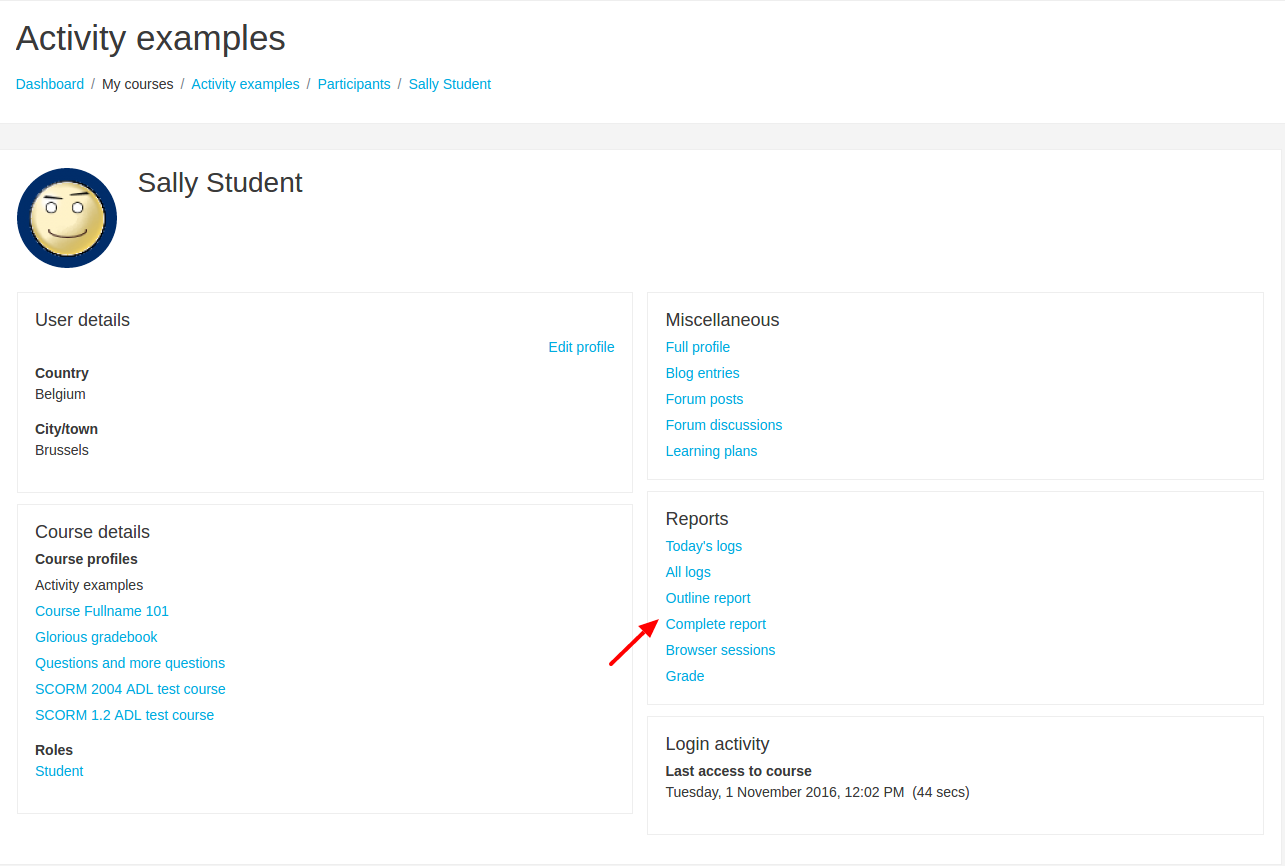This screenshot has width=1285, height=866.
Task: Open the Dashboard breadcrumb link
Action: pos(50,84)
